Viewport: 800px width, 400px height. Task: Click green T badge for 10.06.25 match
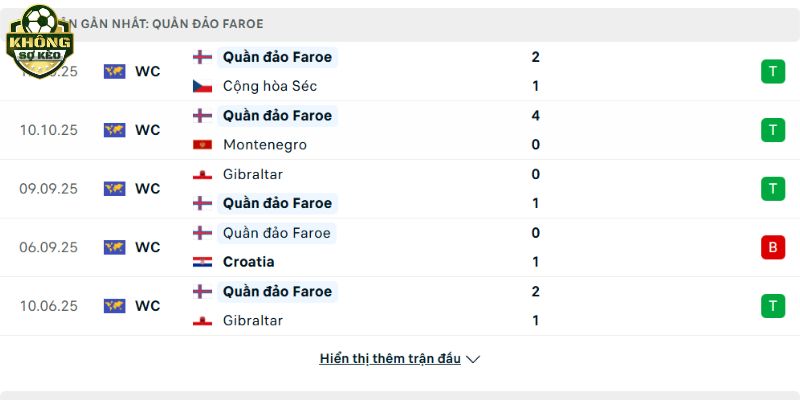(772, 306)
